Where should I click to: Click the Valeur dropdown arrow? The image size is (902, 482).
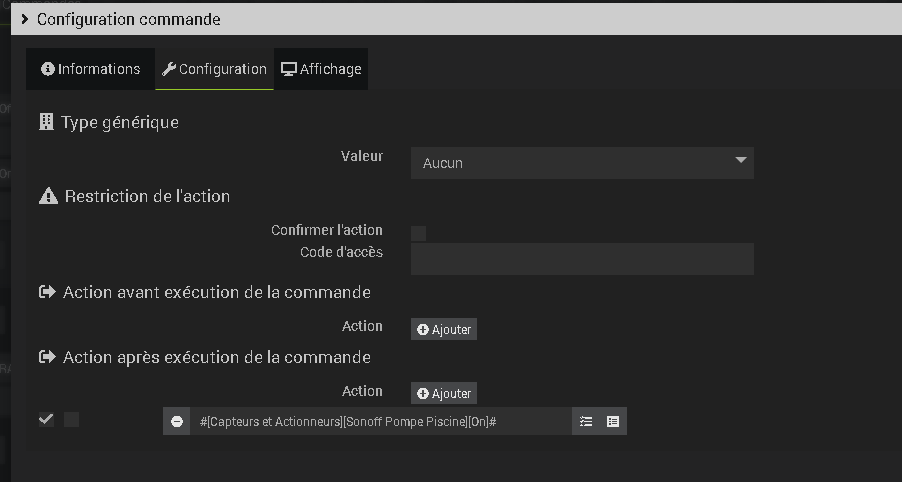click(x=741, y=160)
